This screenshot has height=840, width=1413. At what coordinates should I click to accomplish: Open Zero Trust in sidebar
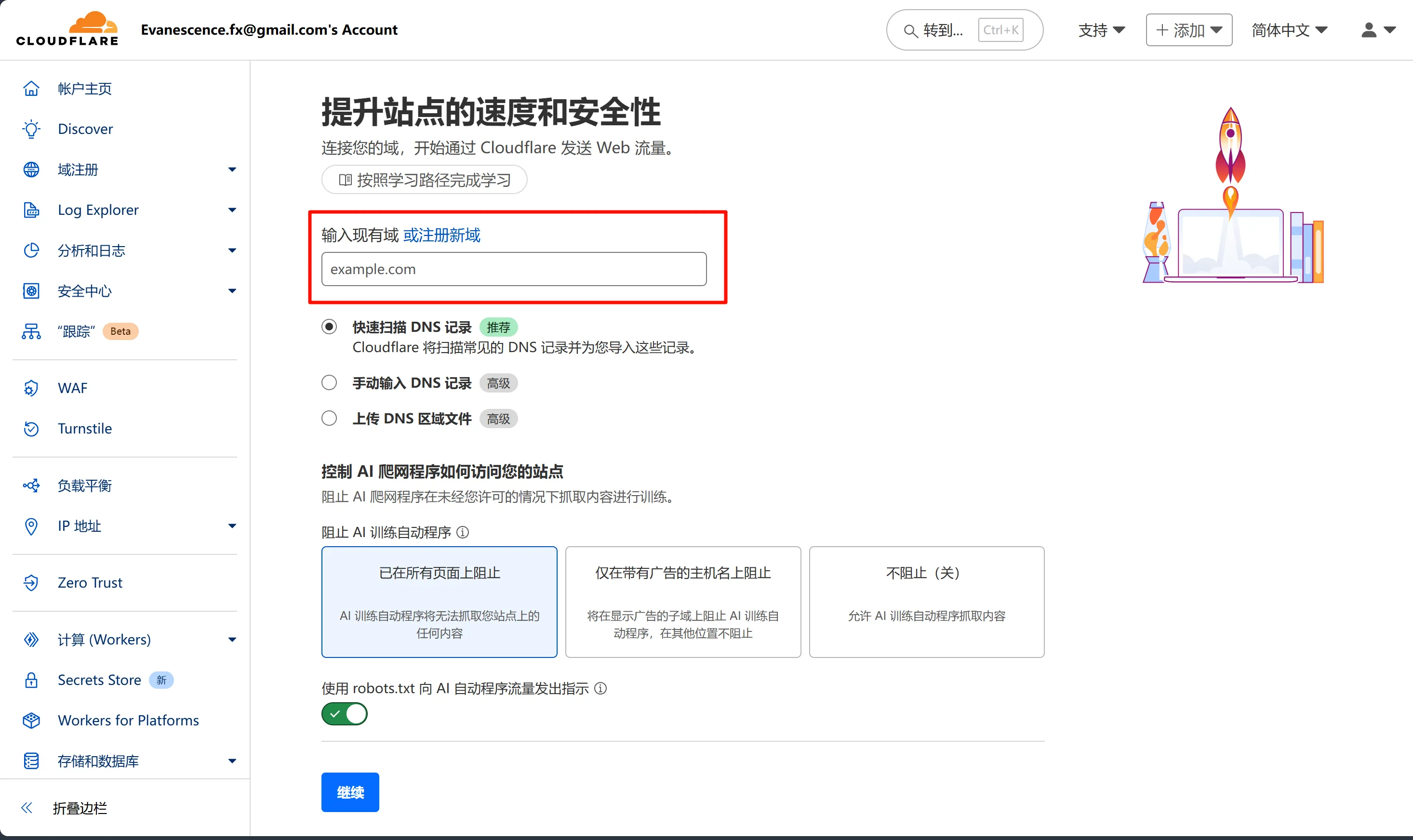pos(90,582)
